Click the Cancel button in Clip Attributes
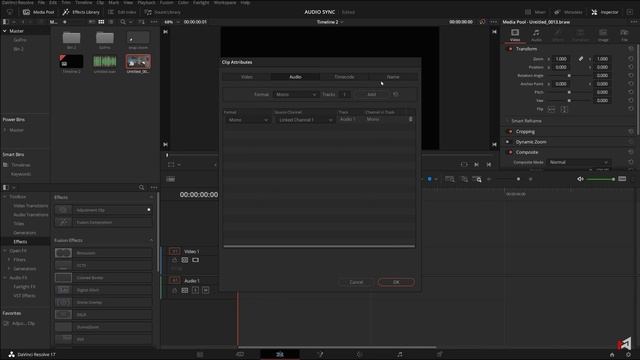Screen dimensions: 640x360 point(356,282)
